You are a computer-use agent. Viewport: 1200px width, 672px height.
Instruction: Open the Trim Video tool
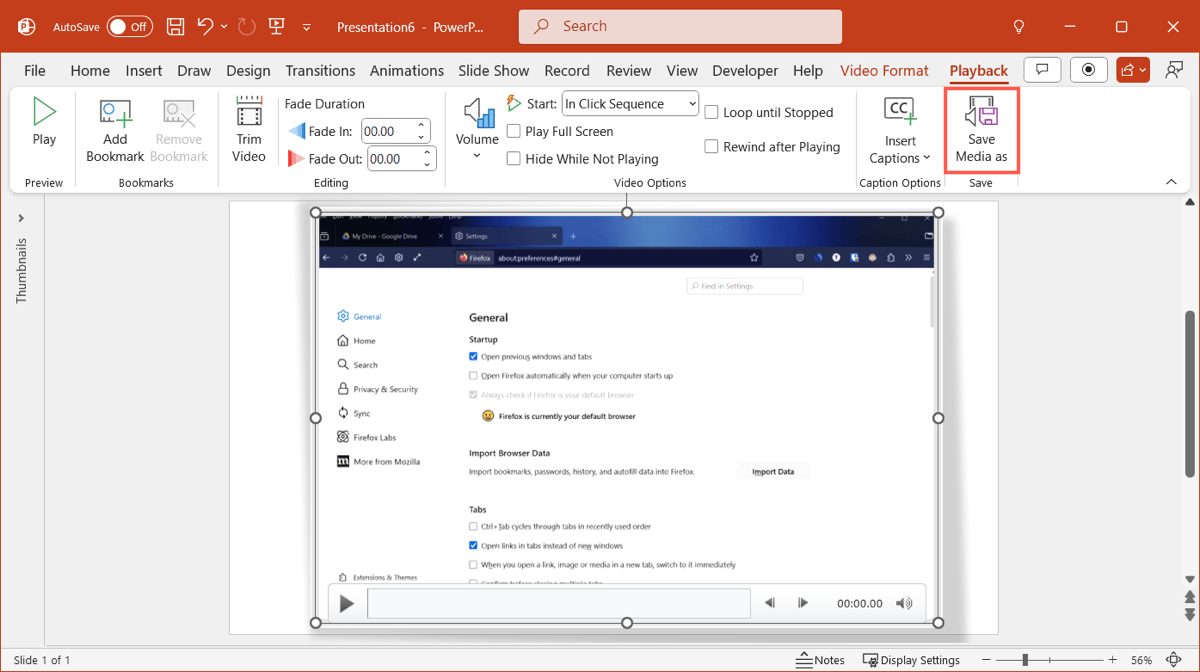click(248, 130)
